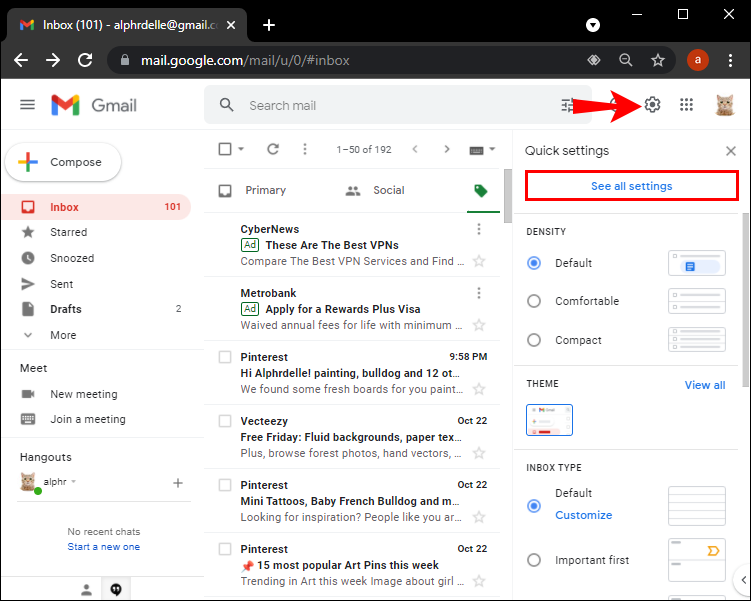The width and height of the screenshot is (751, 601).
Task: Open the three-dot menu on the CyberNews ad
Action: click(x=478, y=229)
